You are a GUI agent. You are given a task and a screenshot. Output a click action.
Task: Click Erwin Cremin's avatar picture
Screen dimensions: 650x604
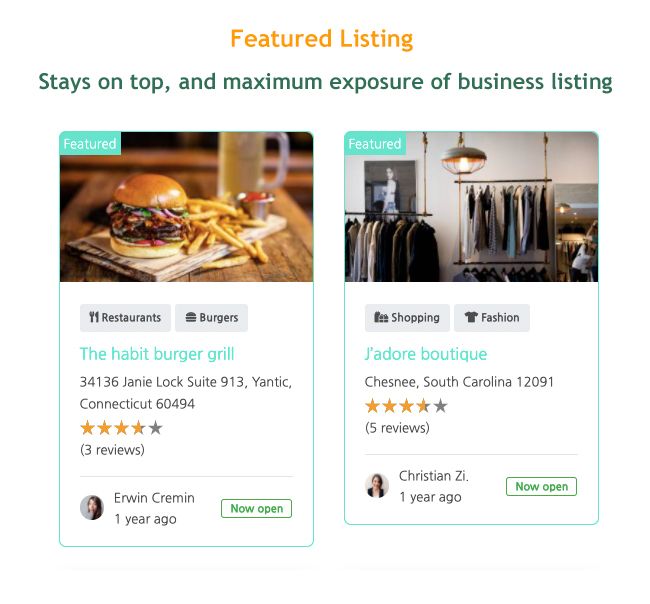click(92, 507)
